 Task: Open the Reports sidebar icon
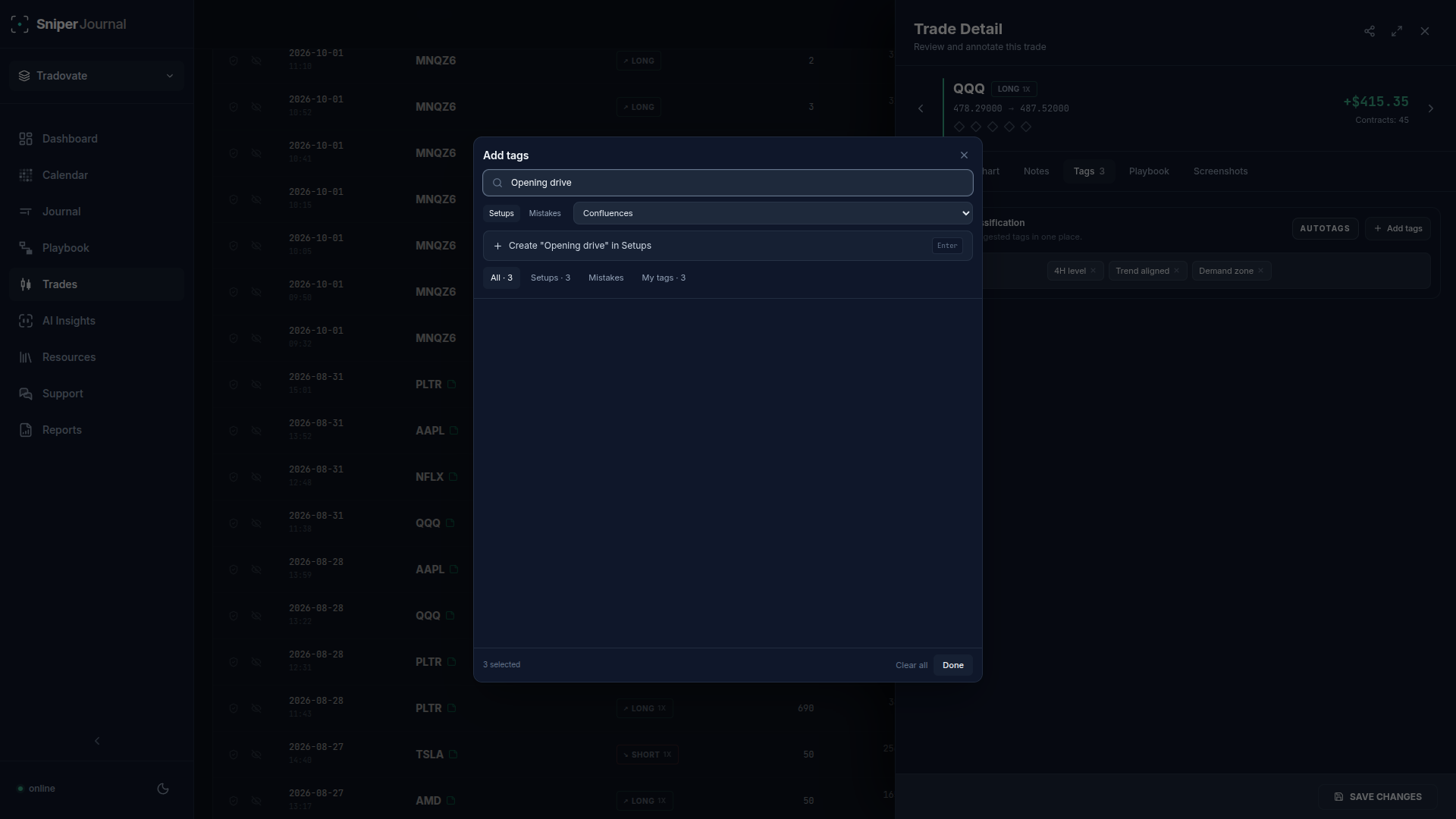coord(26,430)
